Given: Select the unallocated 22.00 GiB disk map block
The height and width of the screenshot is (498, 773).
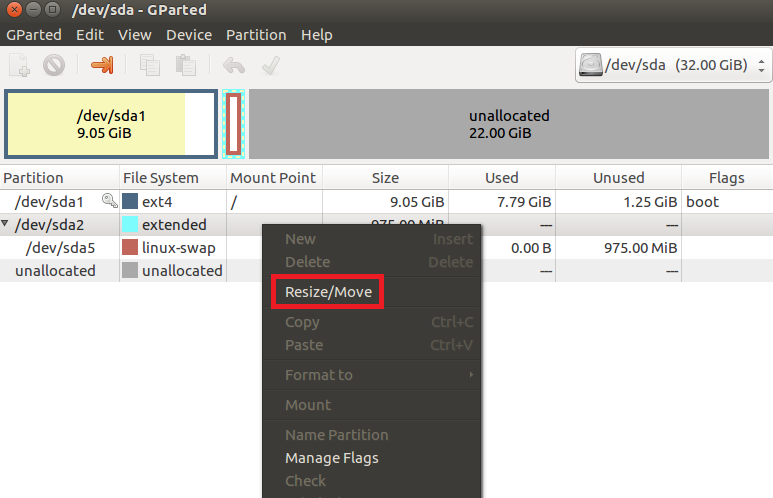Looking at the screenshot, I should [509, 124].
